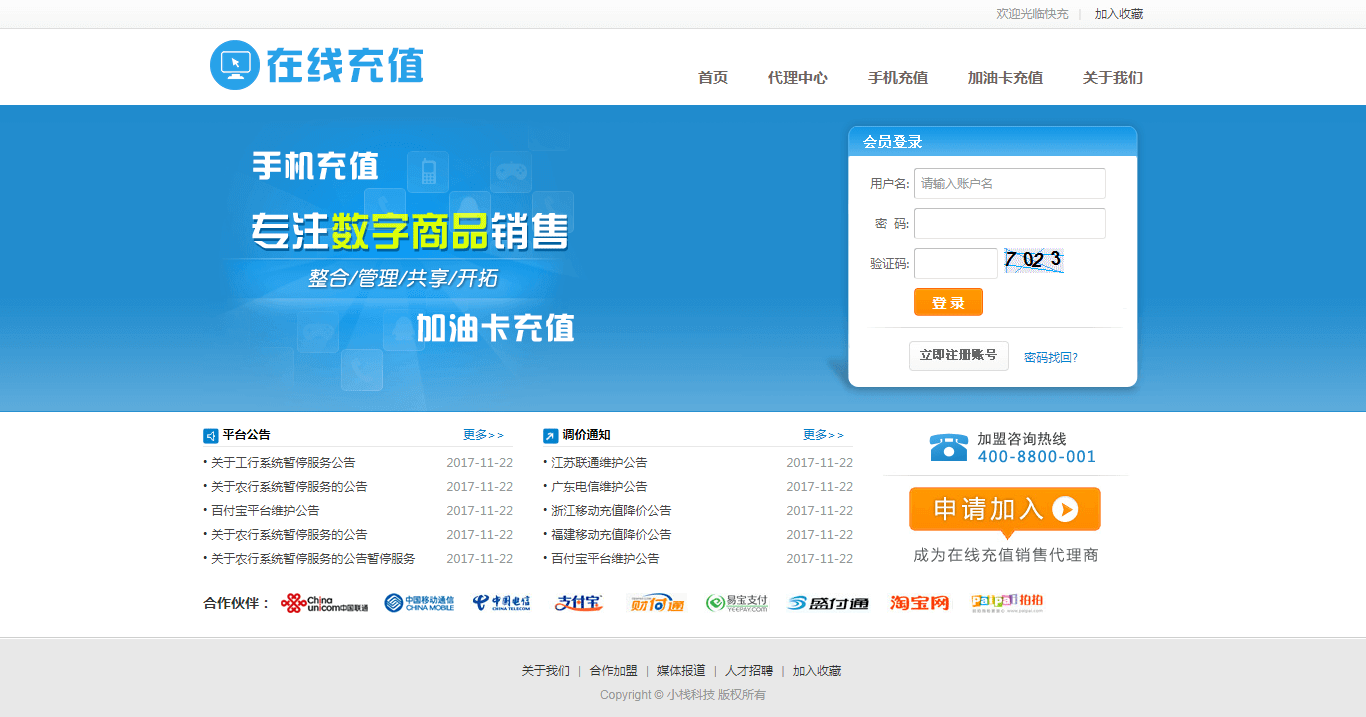
Task: Refresh the captcha verification image
Action: click(1033, 261)
